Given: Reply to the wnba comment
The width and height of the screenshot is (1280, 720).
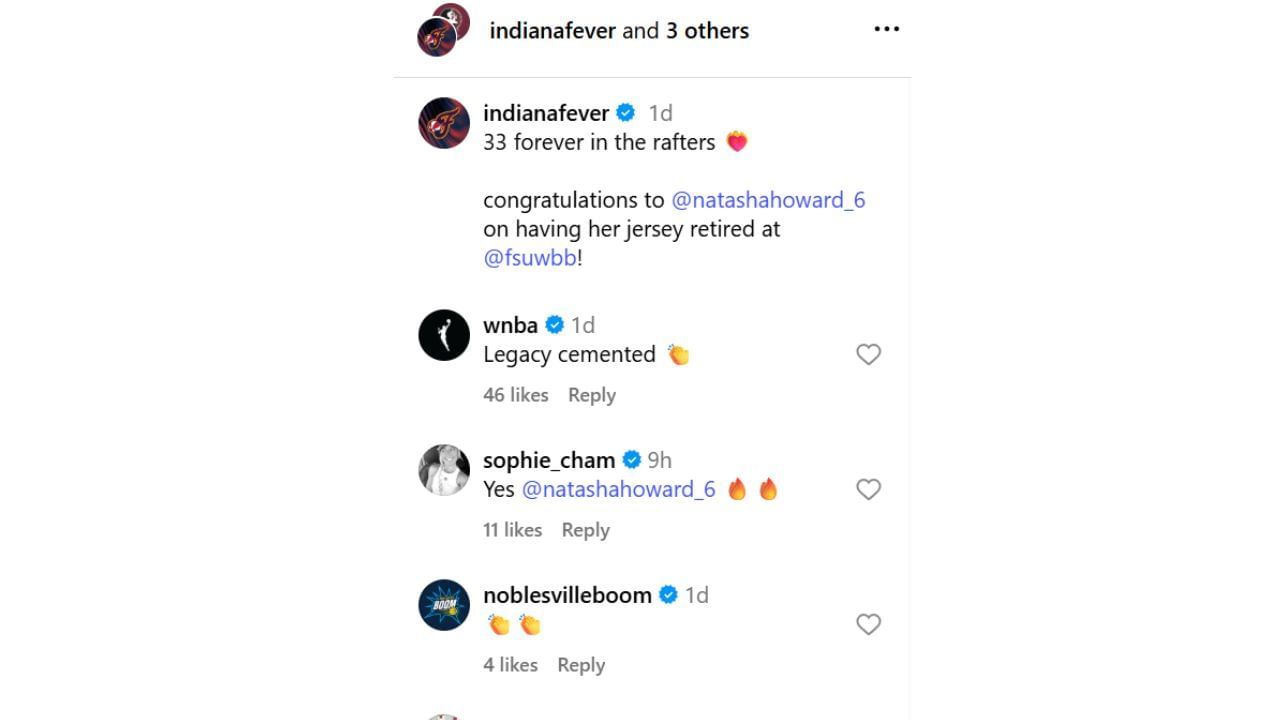Looking at the screenshot, I should point(592,394).
